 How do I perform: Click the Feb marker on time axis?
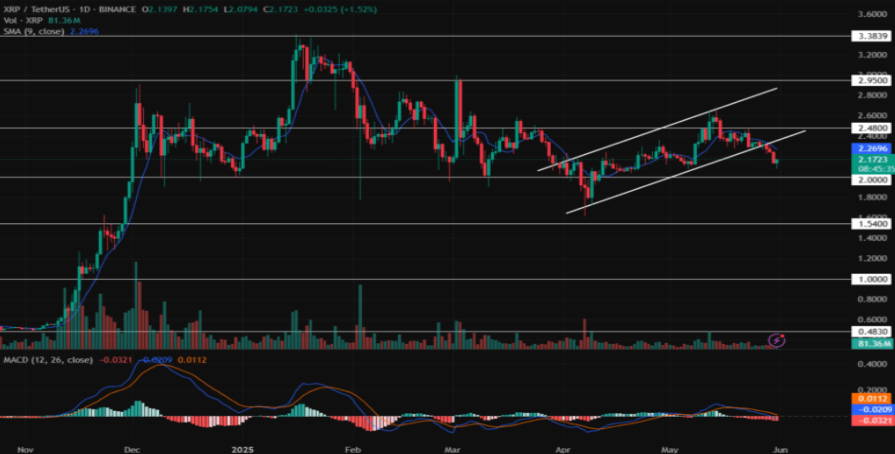pyautogui.click(x=350, y=446)
